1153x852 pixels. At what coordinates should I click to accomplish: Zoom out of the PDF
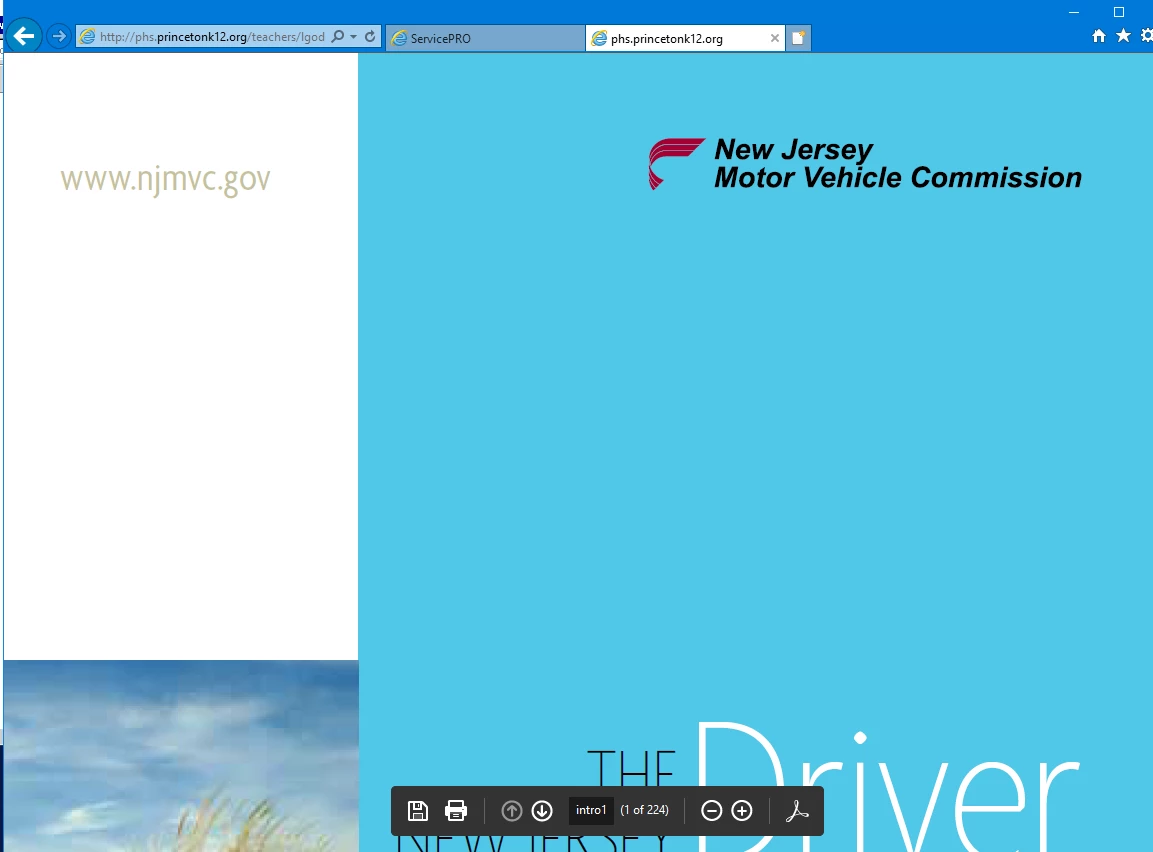711,810
